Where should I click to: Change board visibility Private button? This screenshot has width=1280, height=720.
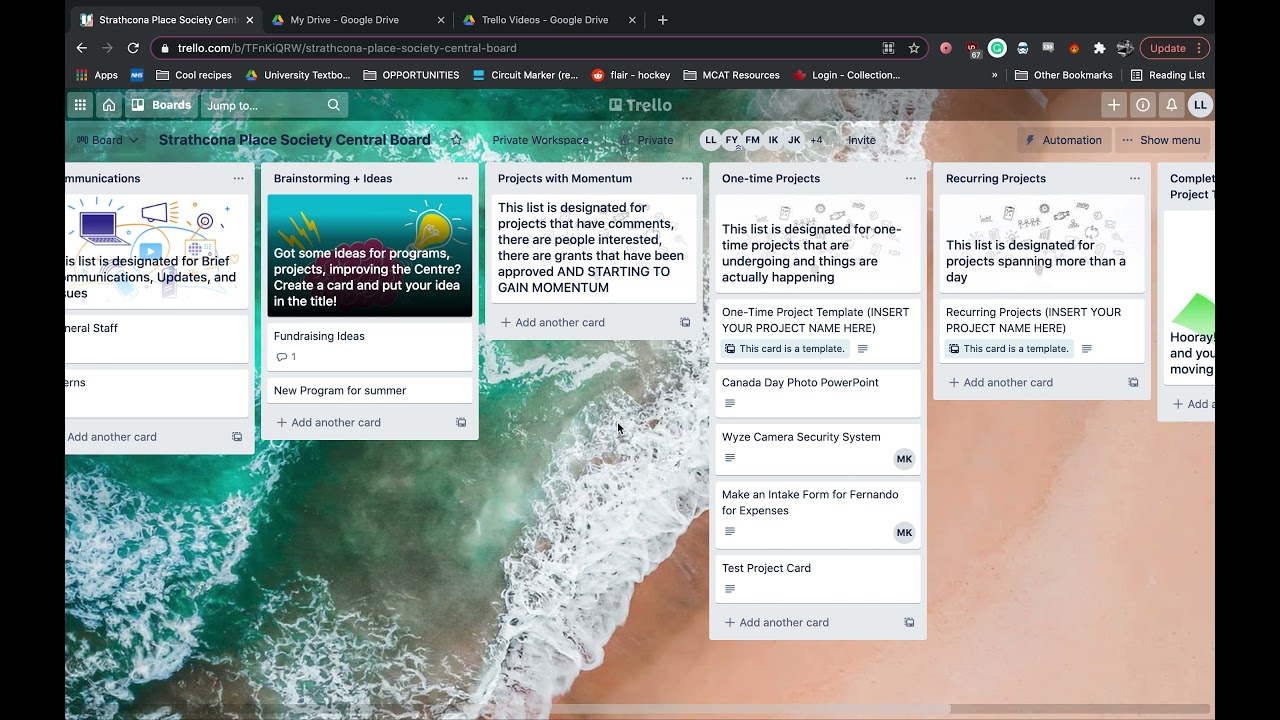tap(646, 140)
